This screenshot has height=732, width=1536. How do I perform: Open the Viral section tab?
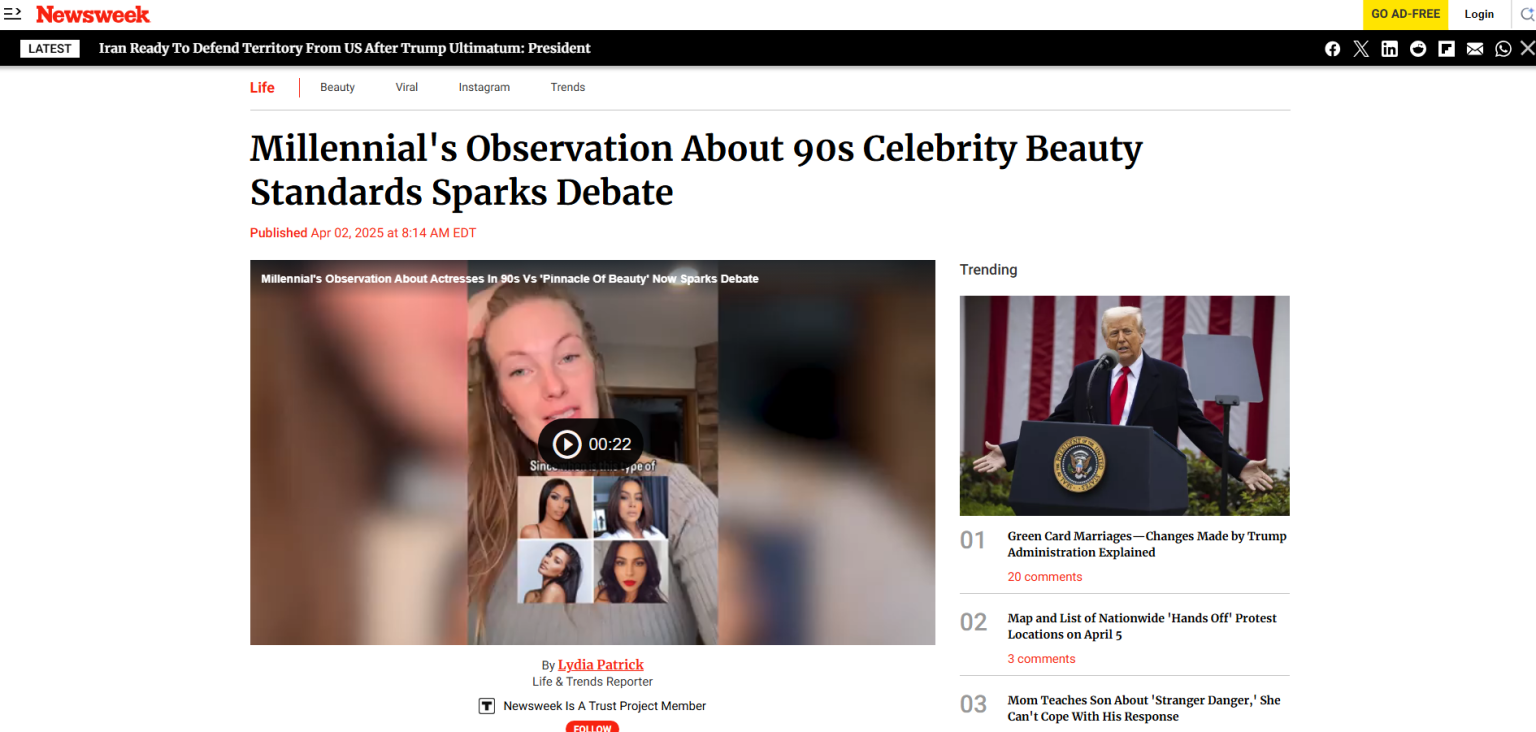[406, 88]
